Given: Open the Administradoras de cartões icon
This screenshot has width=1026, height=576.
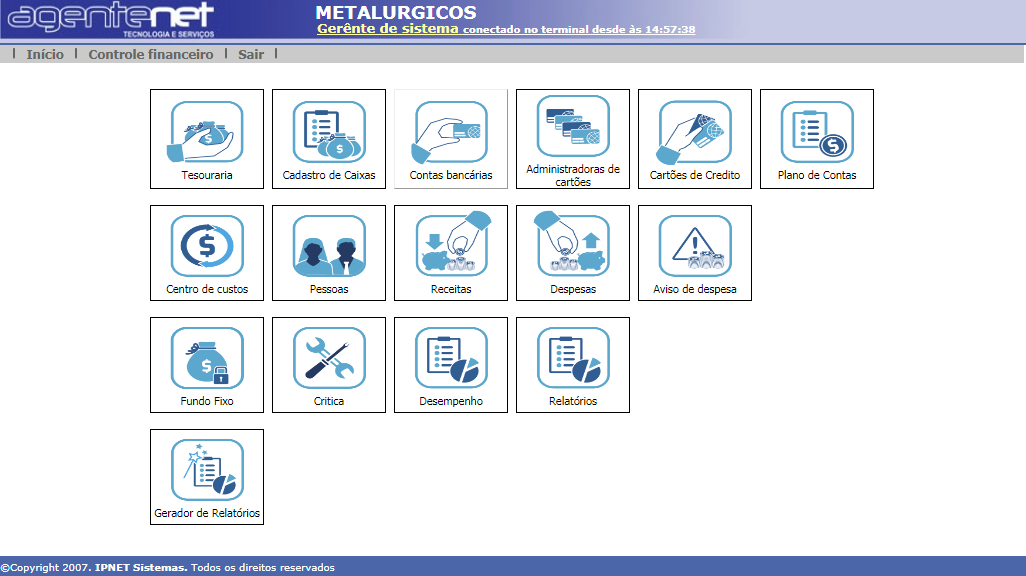Looking at the screenshot, I should coord(573,126).
